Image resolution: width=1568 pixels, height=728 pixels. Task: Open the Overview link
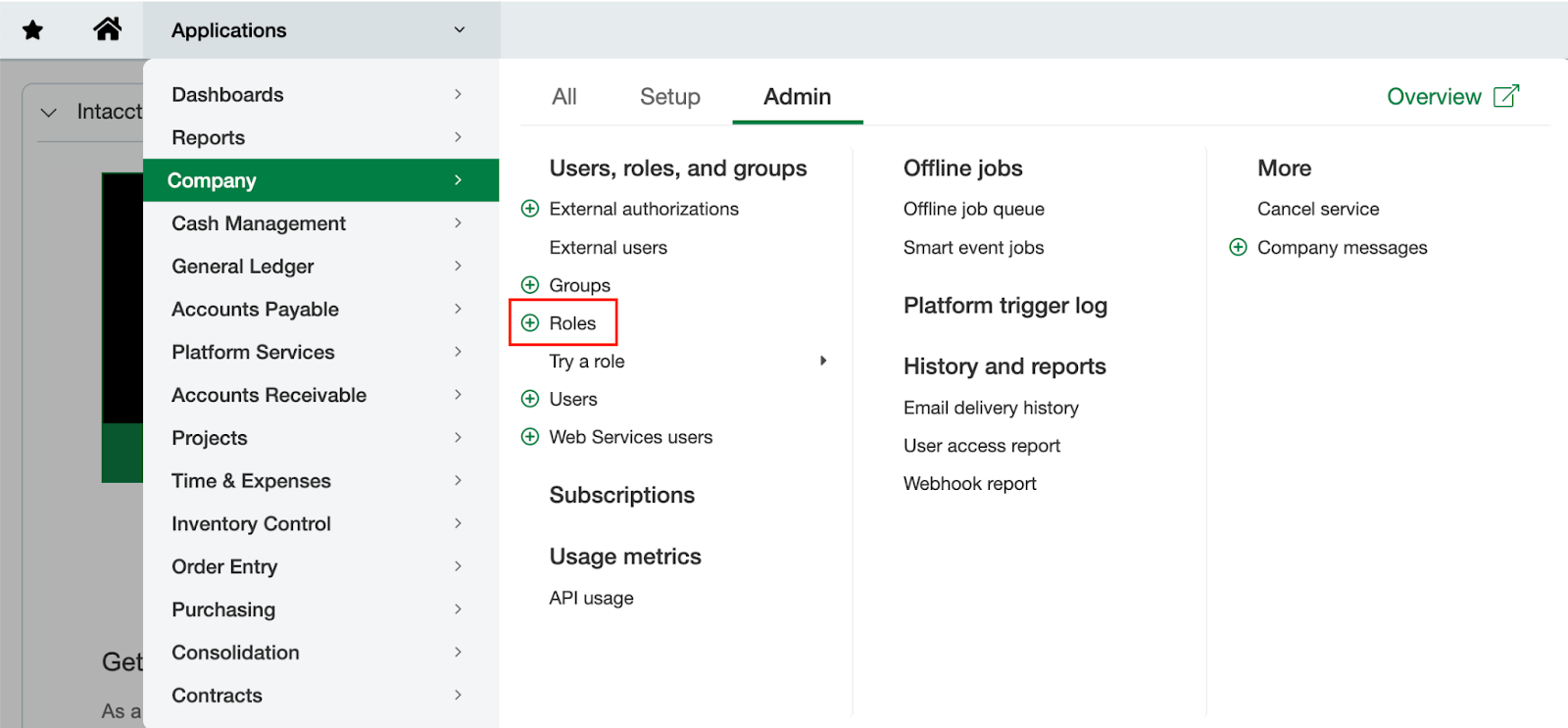coord(1434,97)
